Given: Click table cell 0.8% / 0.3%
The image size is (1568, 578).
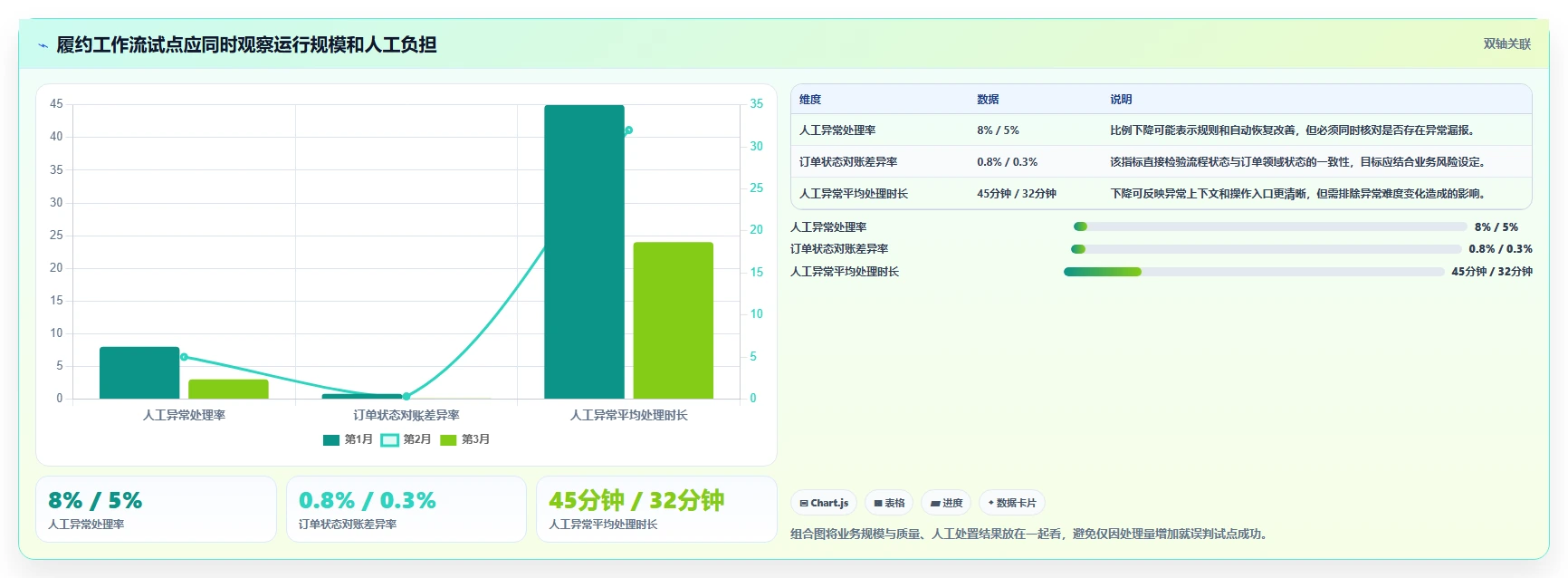Looking at the screenshot, I should [x=1007, y=162].
